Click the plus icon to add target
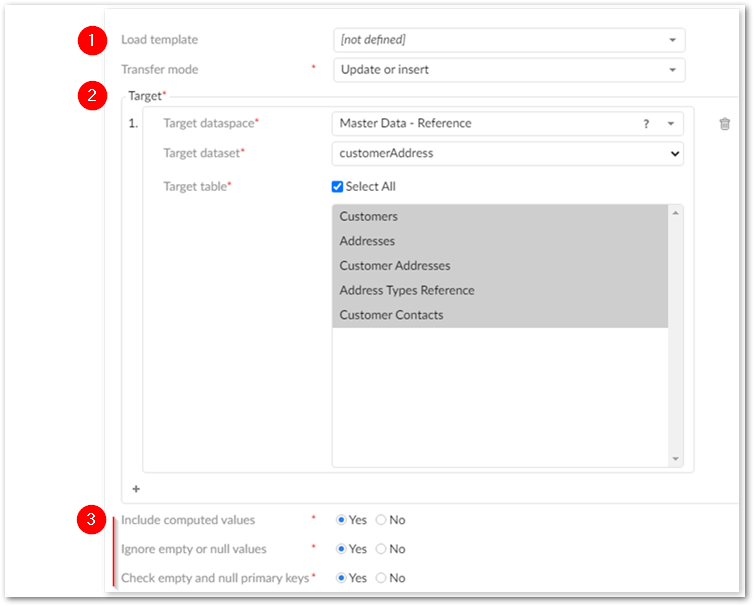754x606 pixels. point(136,489)
